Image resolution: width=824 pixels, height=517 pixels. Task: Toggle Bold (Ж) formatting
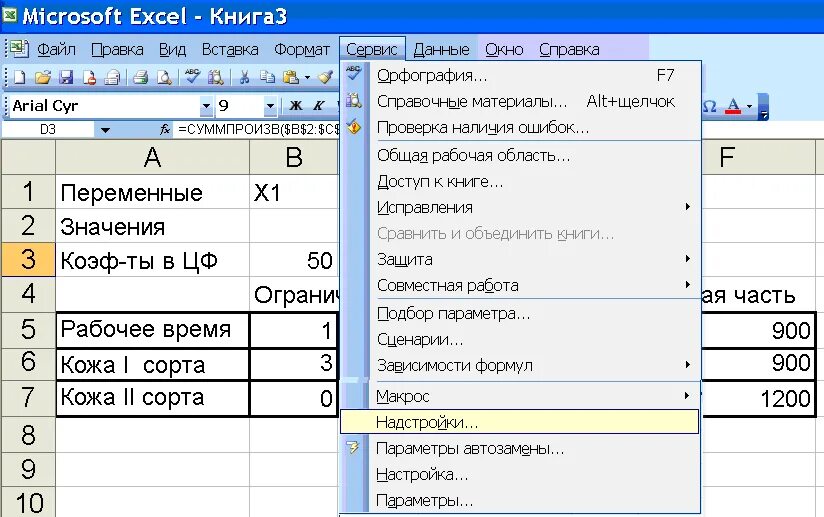click(x=296, y=106)
